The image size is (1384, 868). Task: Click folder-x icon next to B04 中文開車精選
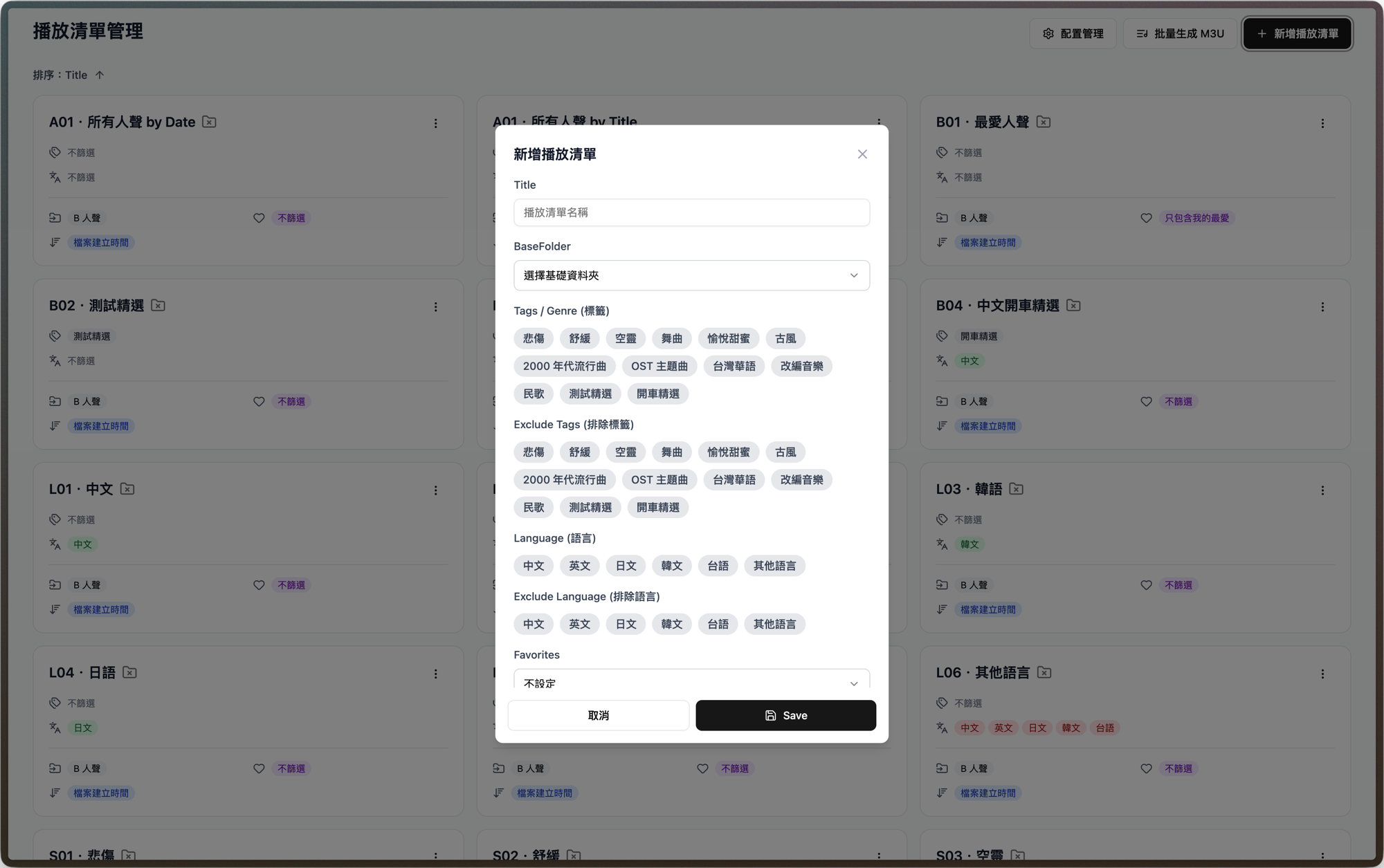point(1073,305)
